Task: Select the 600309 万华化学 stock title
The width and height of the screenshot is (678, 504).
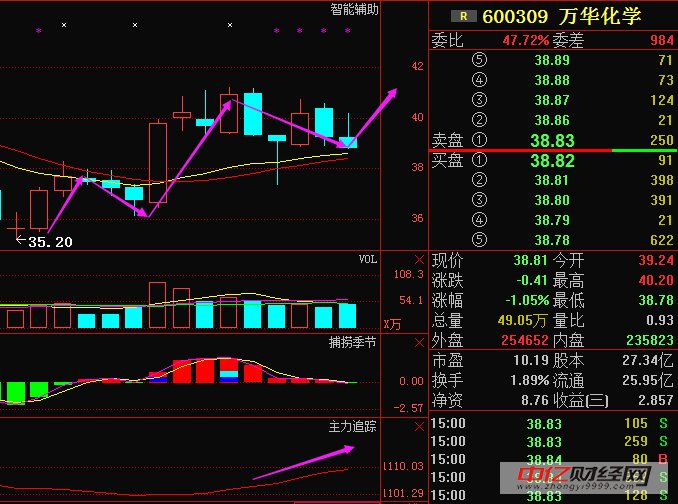Action: tap(560, 16)
